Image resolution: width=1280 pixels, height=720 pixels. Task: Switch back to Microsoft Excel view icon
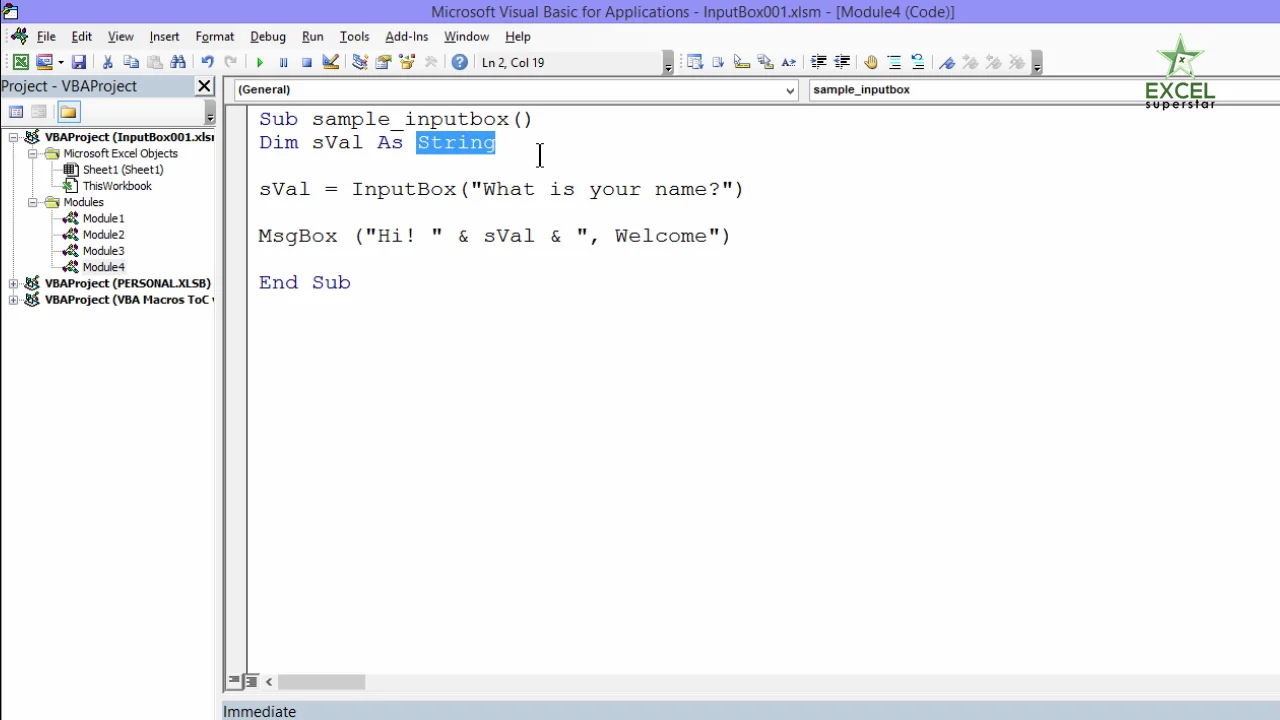[20, 62]
